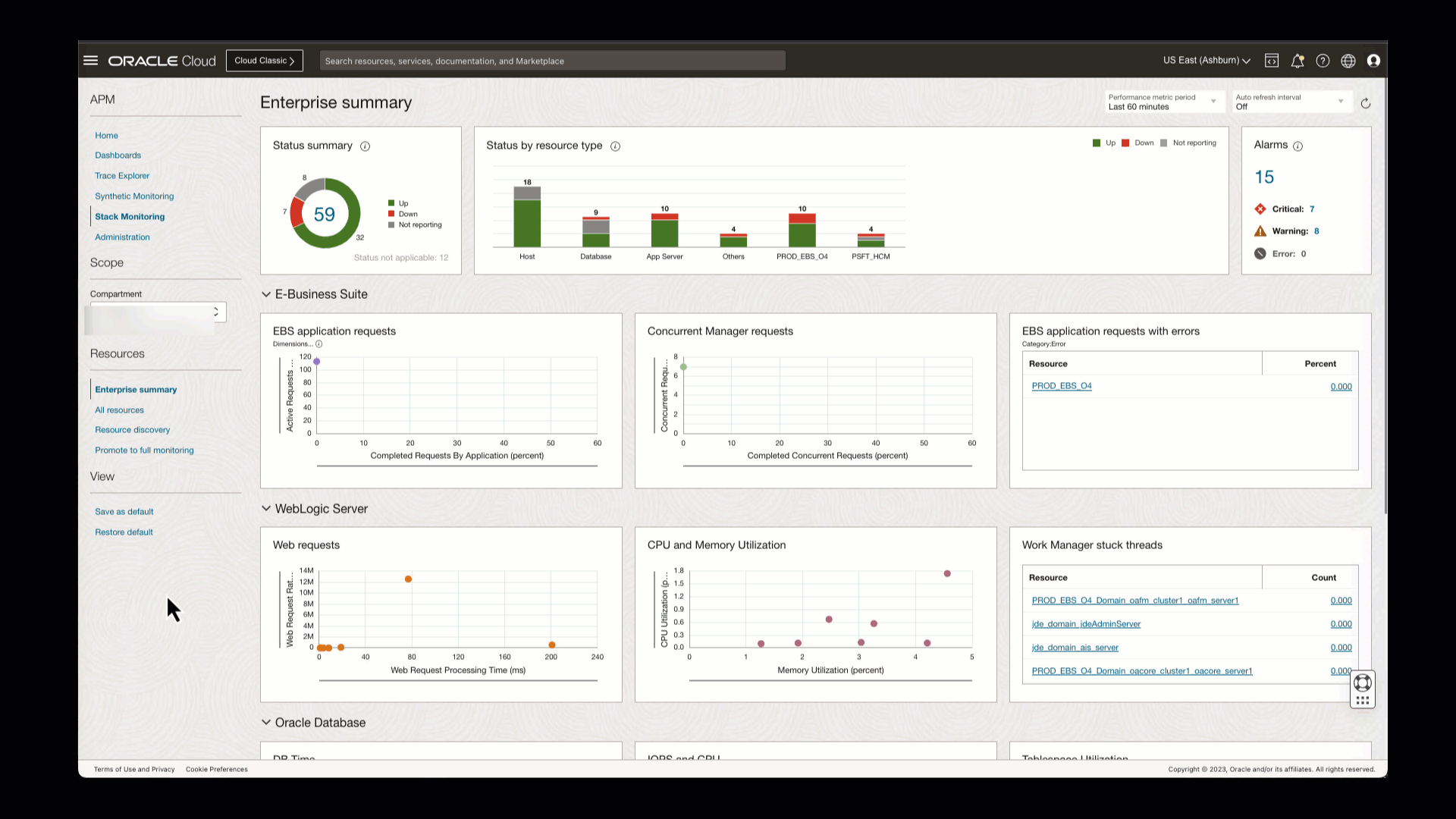This screenshot has width=1456, height=819.
Task: Select All resources in the sidebar
Action: coord(119,410)
